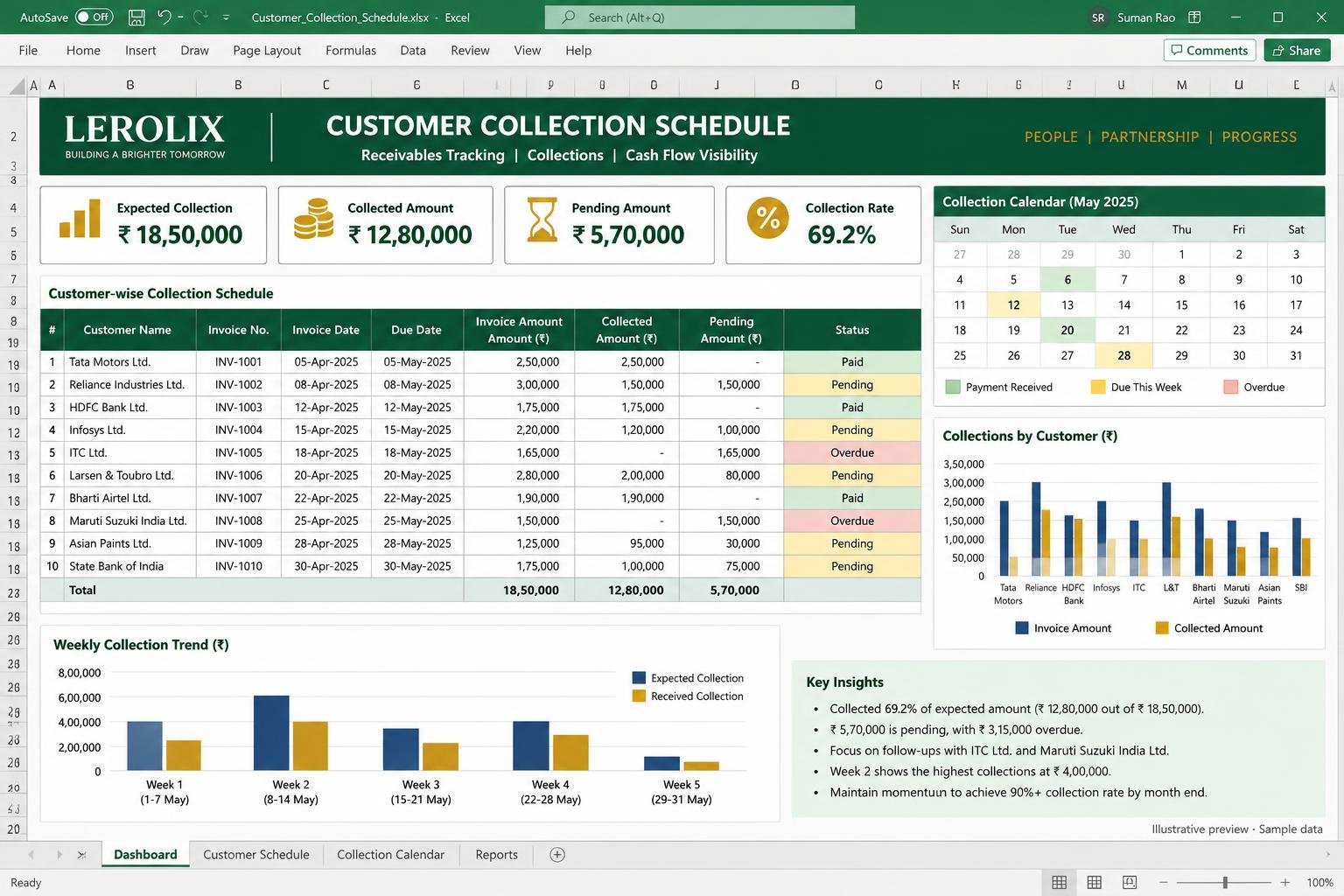Viewport: 1344px width, 896px height.
Task: Switch to Page Break Preview in the status bar
Action: (x=1130, y=882)
